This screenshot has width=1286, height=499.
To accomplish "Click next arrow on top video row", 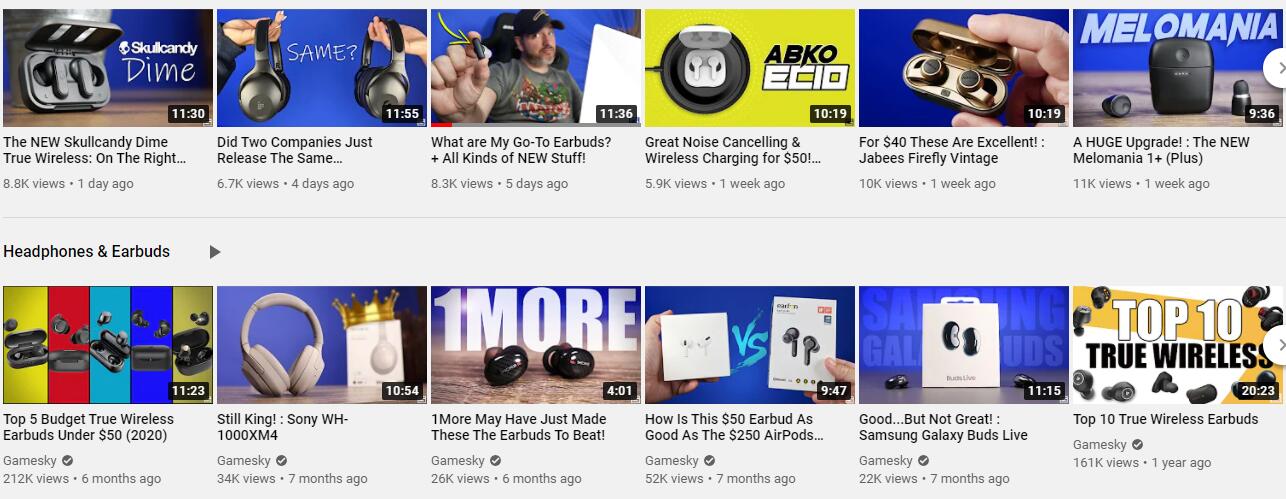I will pyautogui.click(x=1277, y=68).
